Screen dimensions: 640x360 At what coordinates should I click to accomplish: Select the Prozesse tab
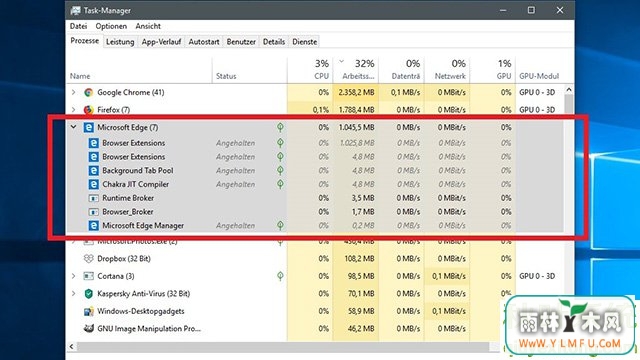tap(84, 41)
